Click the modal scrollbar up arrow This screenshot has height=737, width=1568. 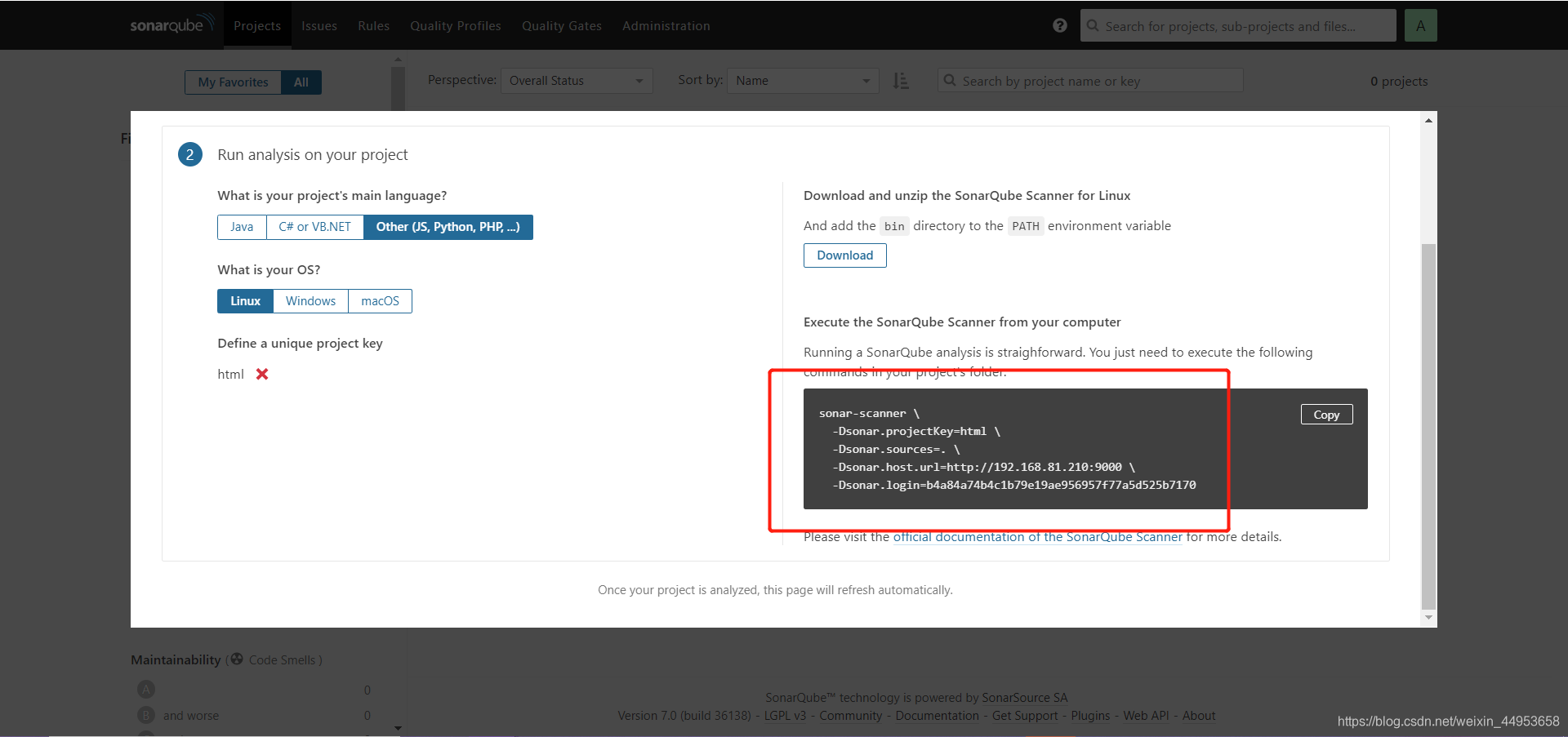pos(1428,120)
